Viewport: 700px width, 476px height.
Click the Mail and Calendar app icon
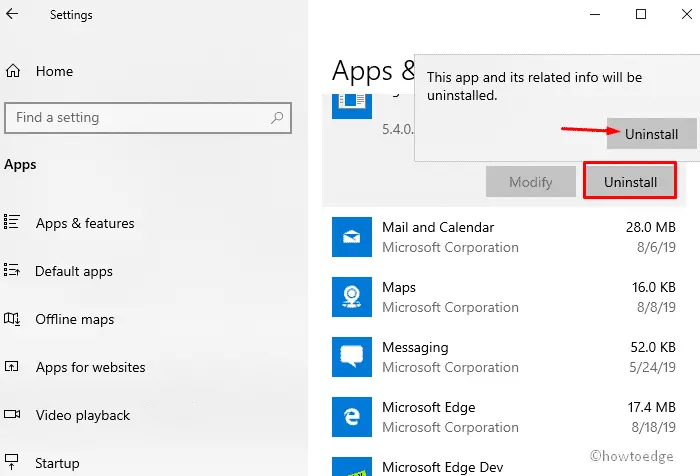[x=352, y=237]
